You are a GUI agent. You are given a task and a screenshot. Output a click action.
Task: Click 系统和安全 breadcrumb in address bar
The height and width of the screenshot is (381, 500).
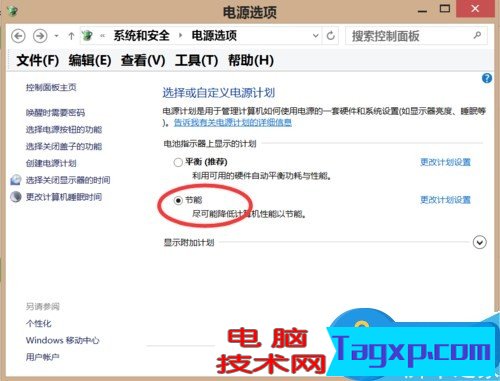pos(141,36)
